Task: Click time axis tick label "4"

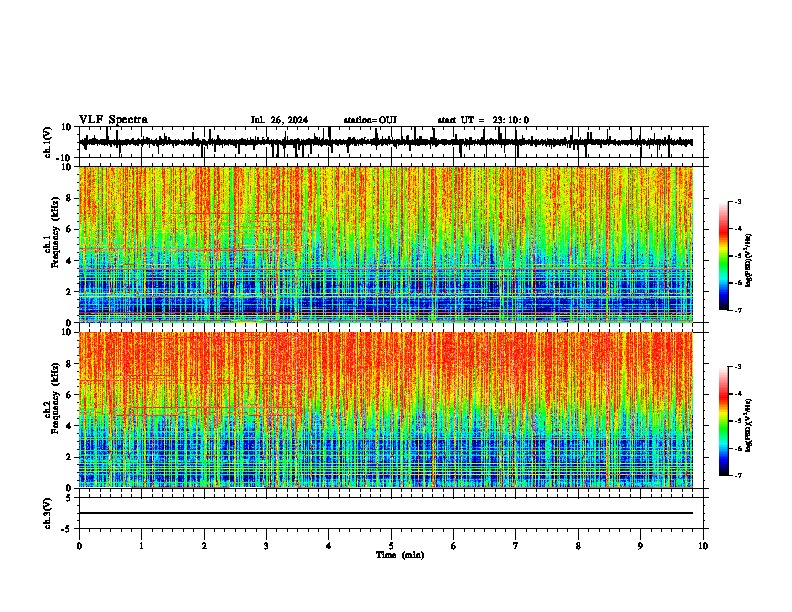Action: point(329,546)
